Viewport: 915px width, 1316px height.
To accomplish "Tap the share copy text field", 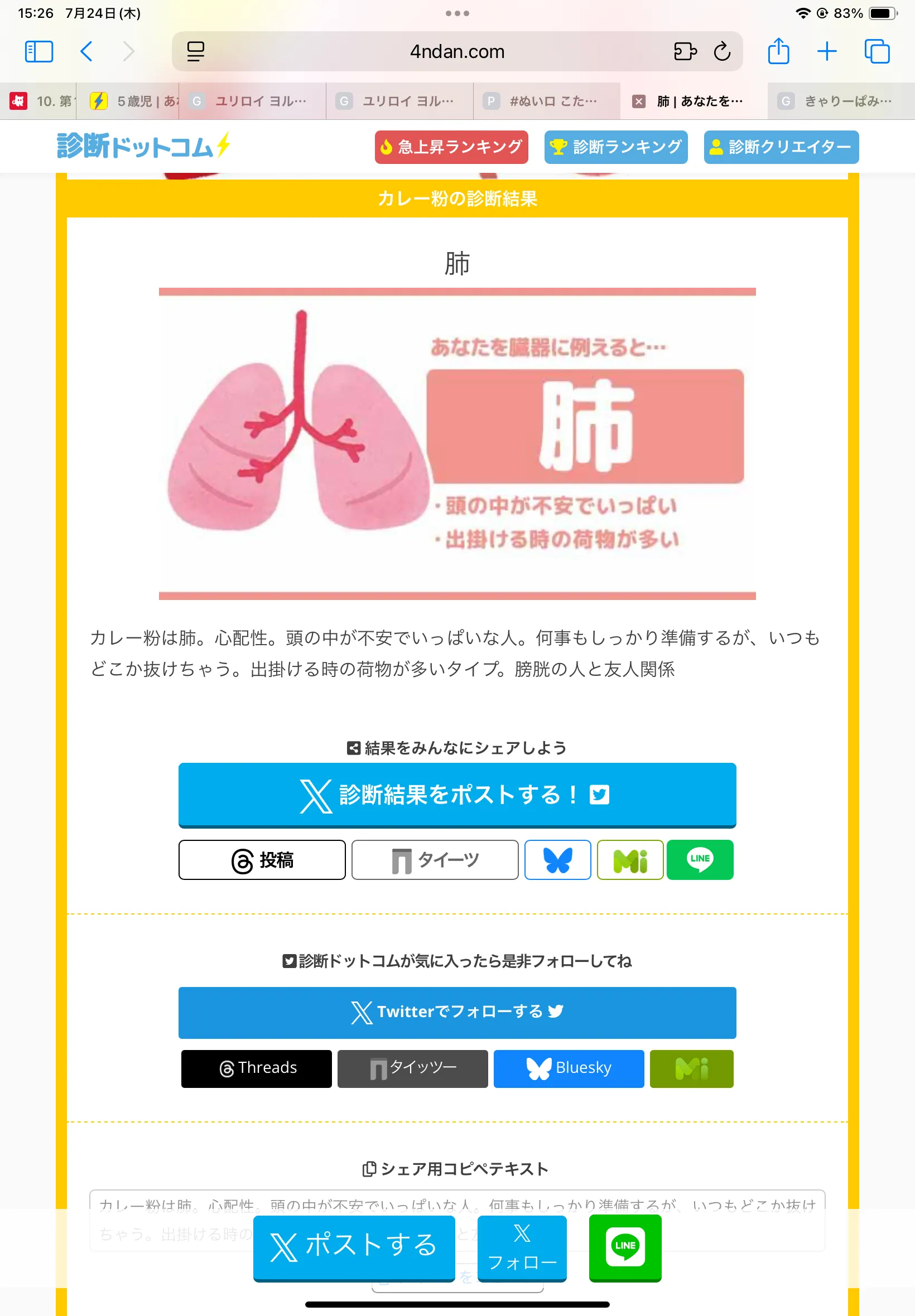I will (x=457, y=1220).
